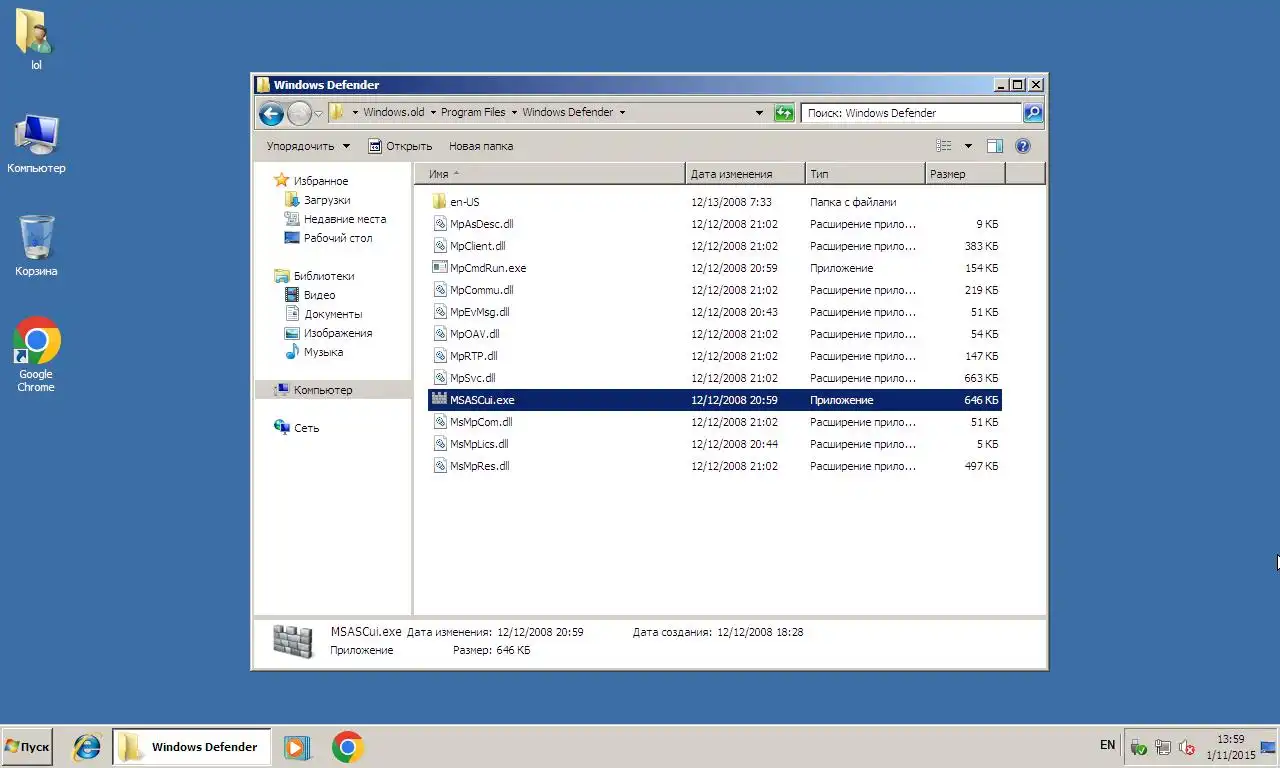Screen dimensions: 1280x768
Task: Select the MpAsDesc.dll file icon
Action: click(x=439, y=224)
